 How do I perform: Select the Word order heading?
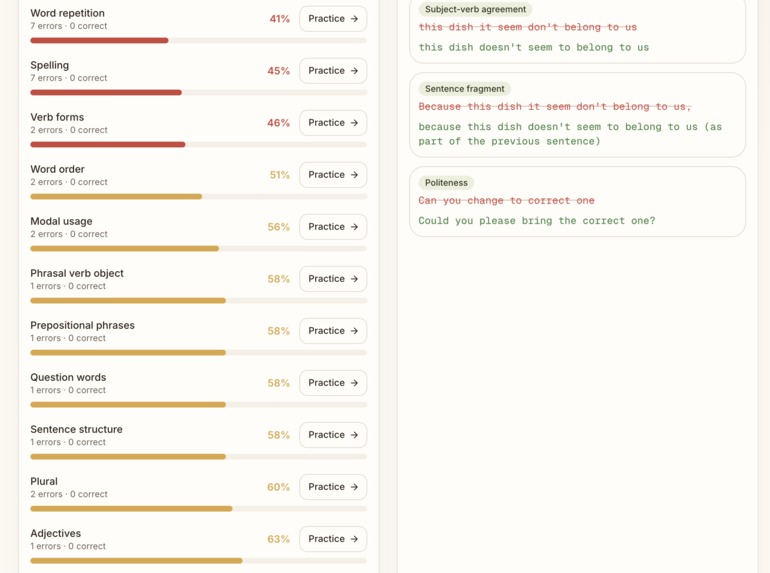click(x=57, y=169)
